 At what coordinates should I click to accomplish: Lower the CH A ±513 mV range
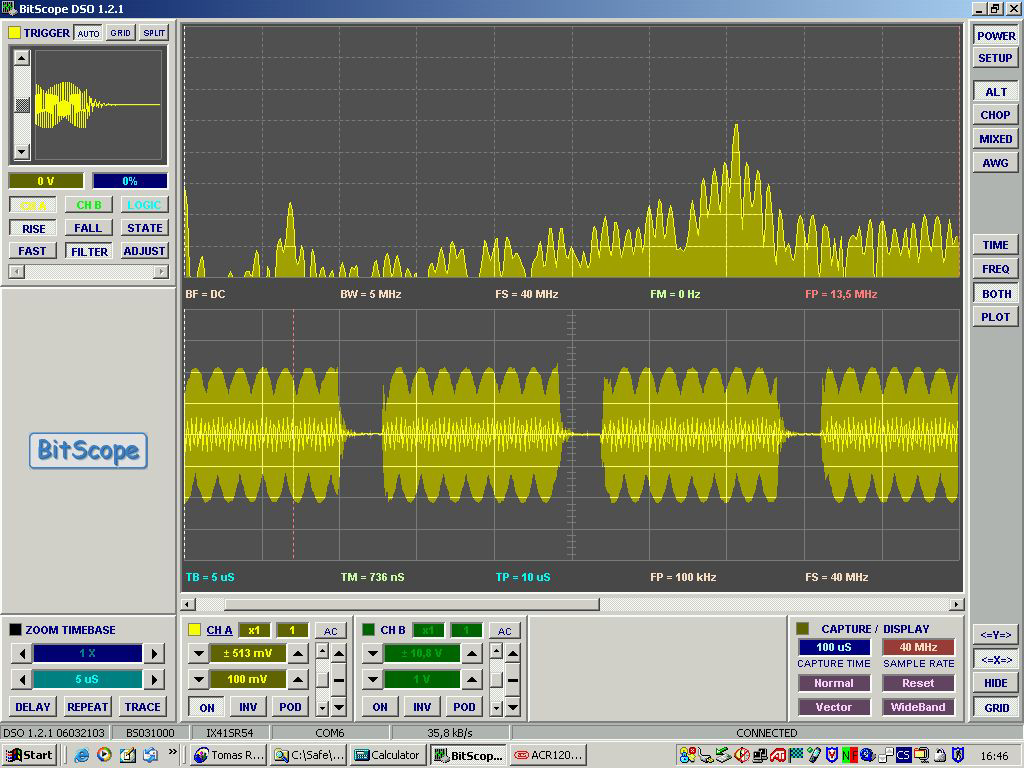tap(199, 653)
